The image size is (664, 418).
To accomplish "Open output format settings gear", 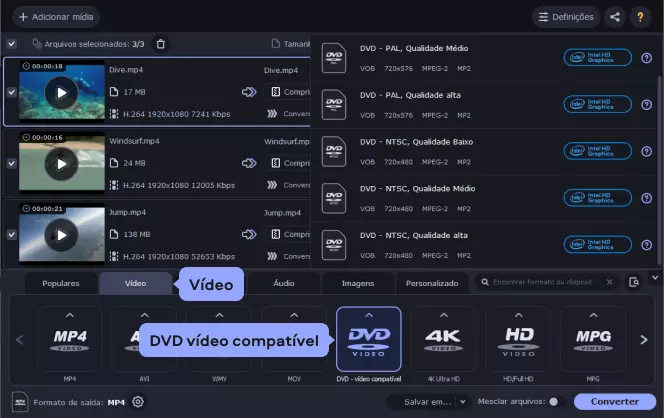I will tap(138, 401).
